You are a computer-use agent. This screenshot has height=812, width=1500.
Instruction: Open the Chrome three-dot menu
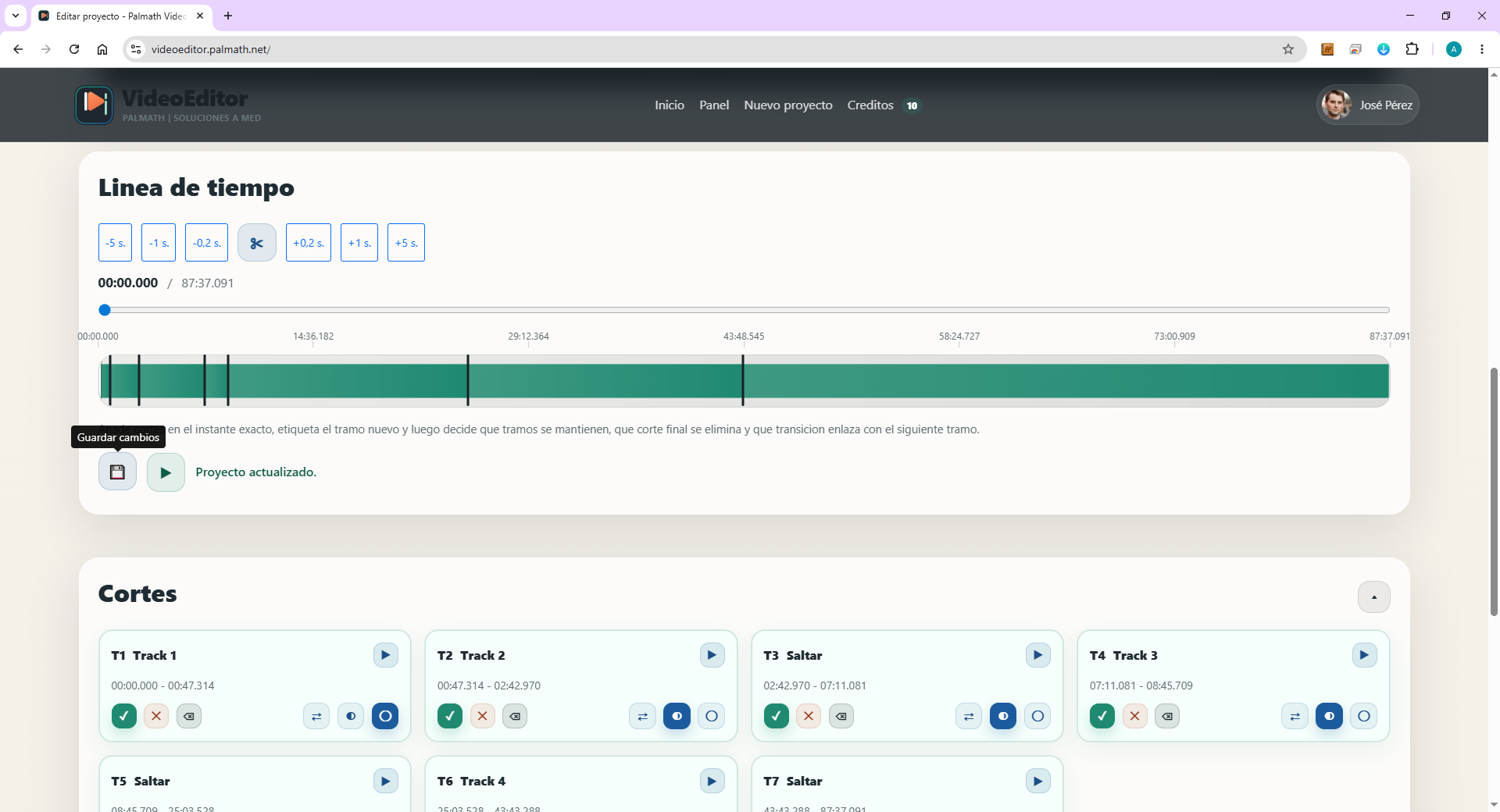coord(1482,49)
